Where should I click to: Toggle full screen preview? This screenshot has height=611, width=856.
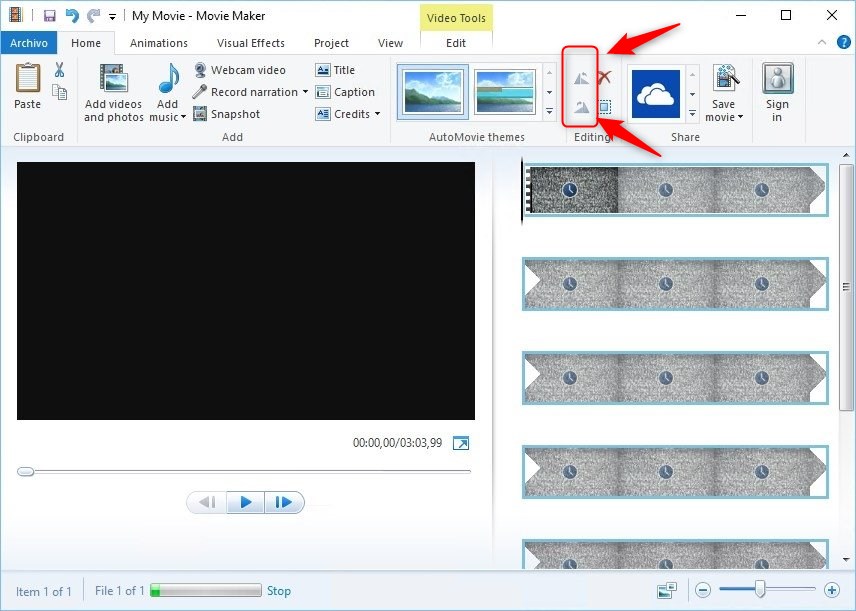[461, 443]
